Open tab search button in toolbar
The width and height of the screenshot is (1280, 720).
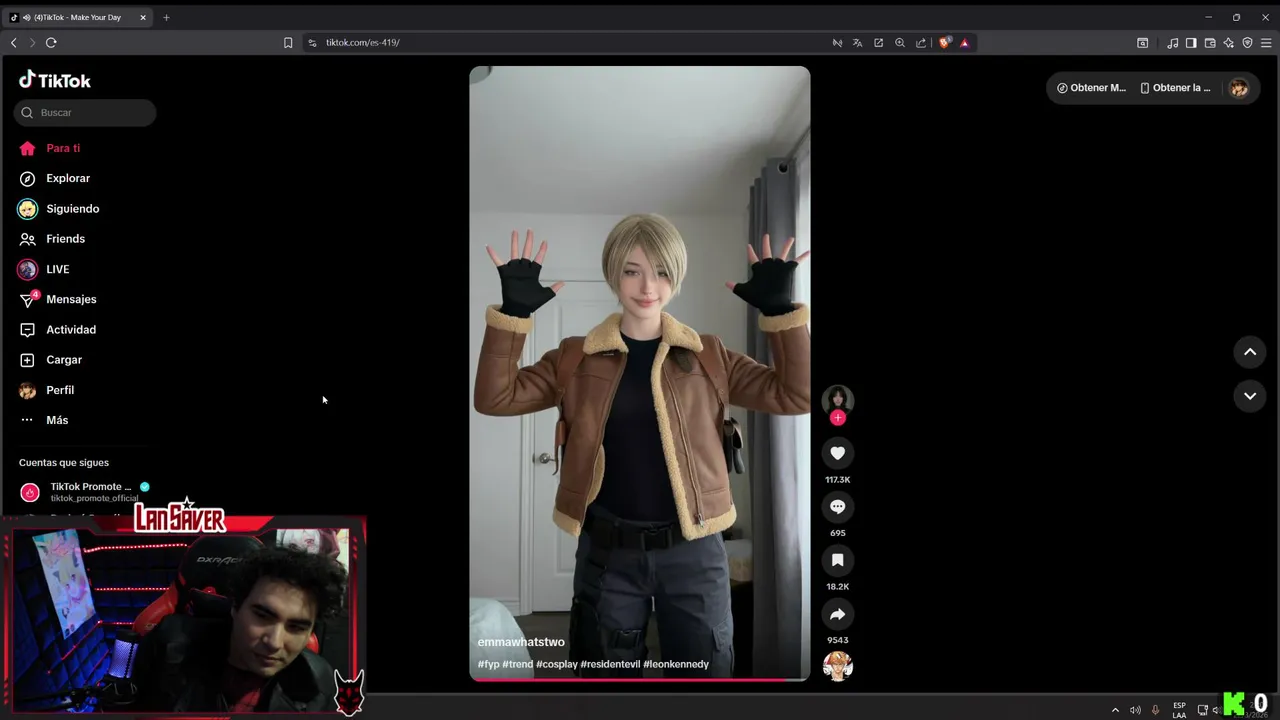(x=1142, y=43)
